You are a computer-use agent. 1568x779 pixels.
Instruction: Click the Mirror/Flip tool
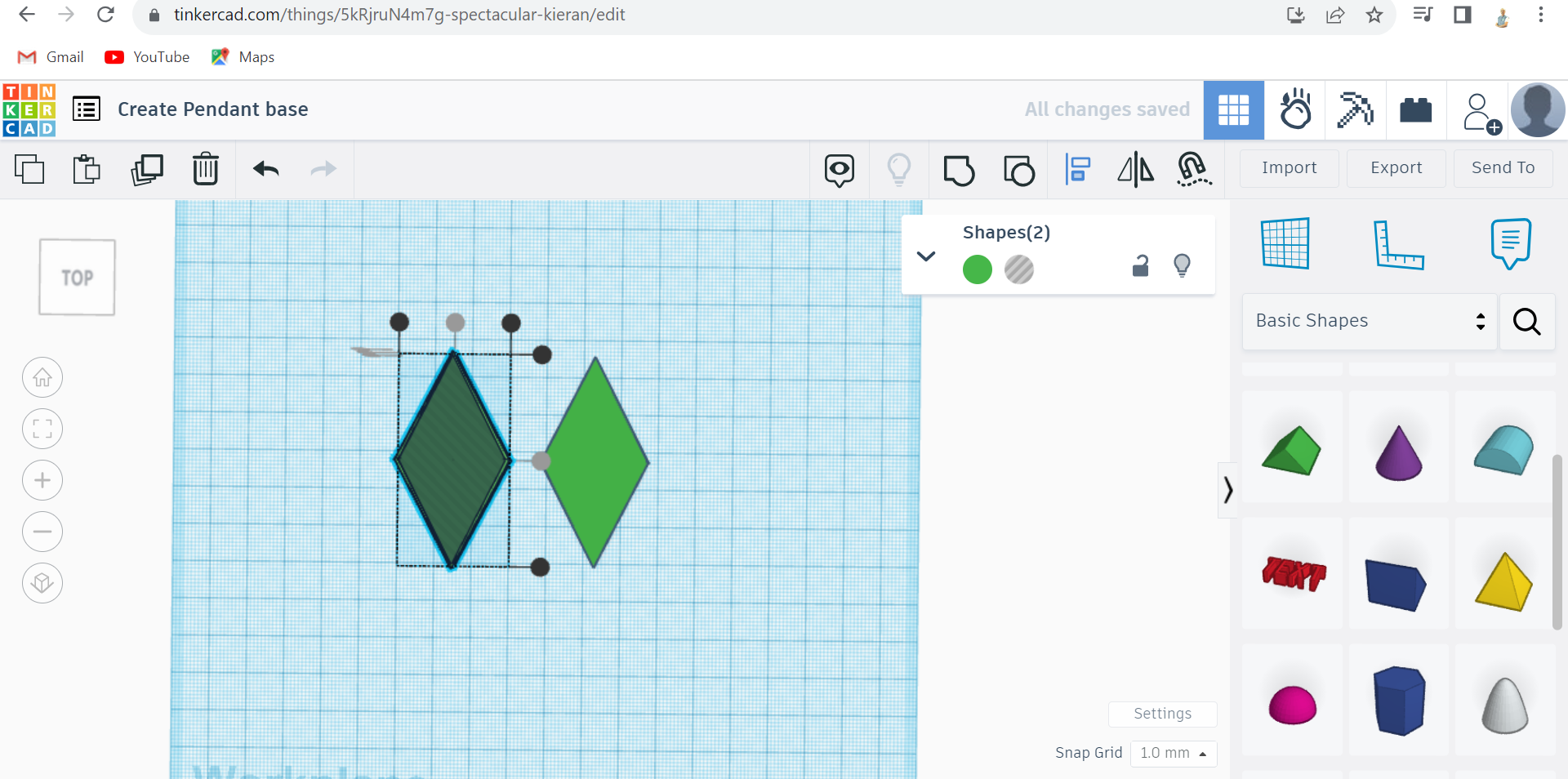1135,170
